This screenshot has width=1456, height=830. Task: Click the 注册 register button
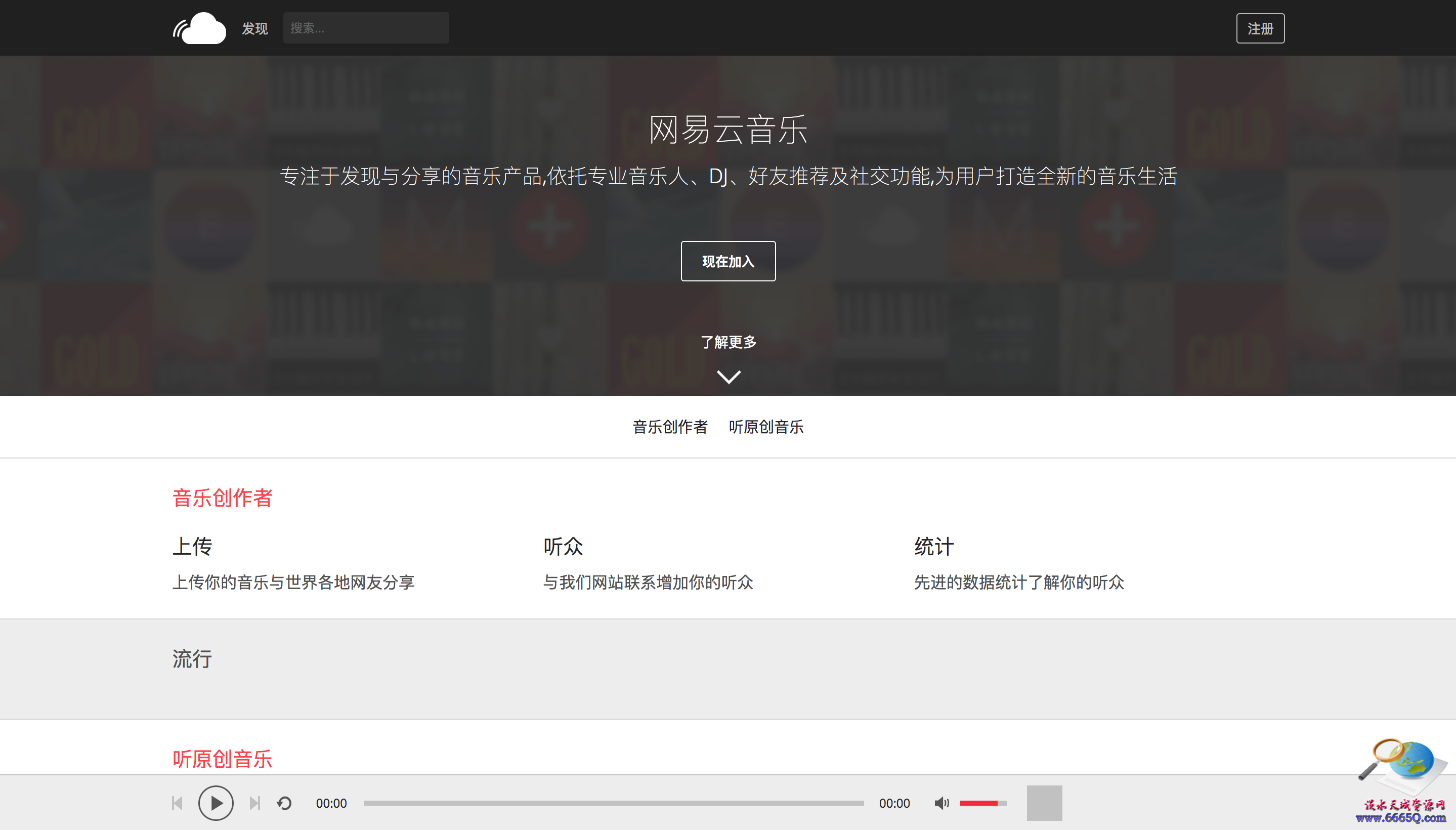click(x=1260, y=28)
